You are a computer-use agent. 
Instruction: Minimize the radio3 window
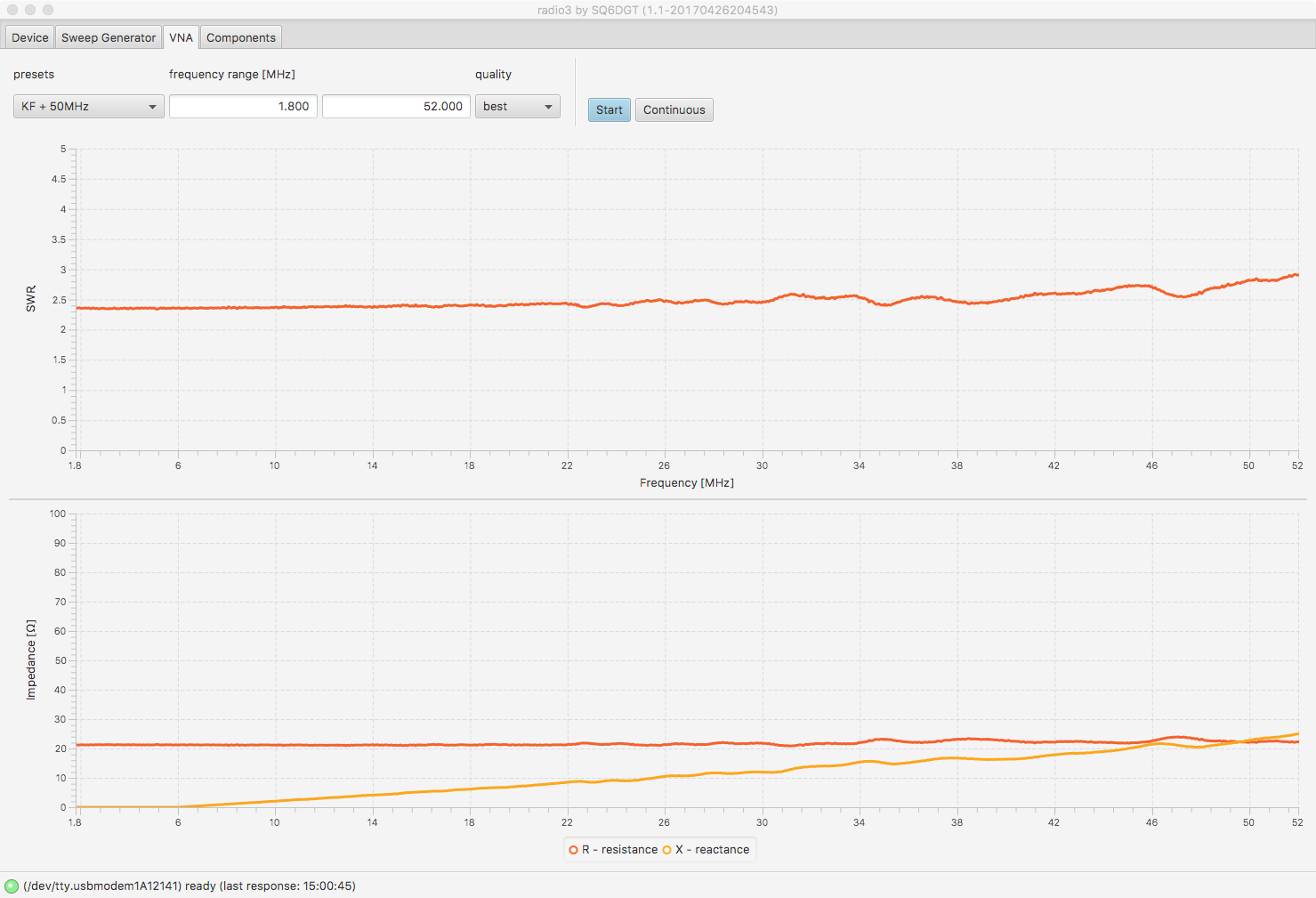30,10
